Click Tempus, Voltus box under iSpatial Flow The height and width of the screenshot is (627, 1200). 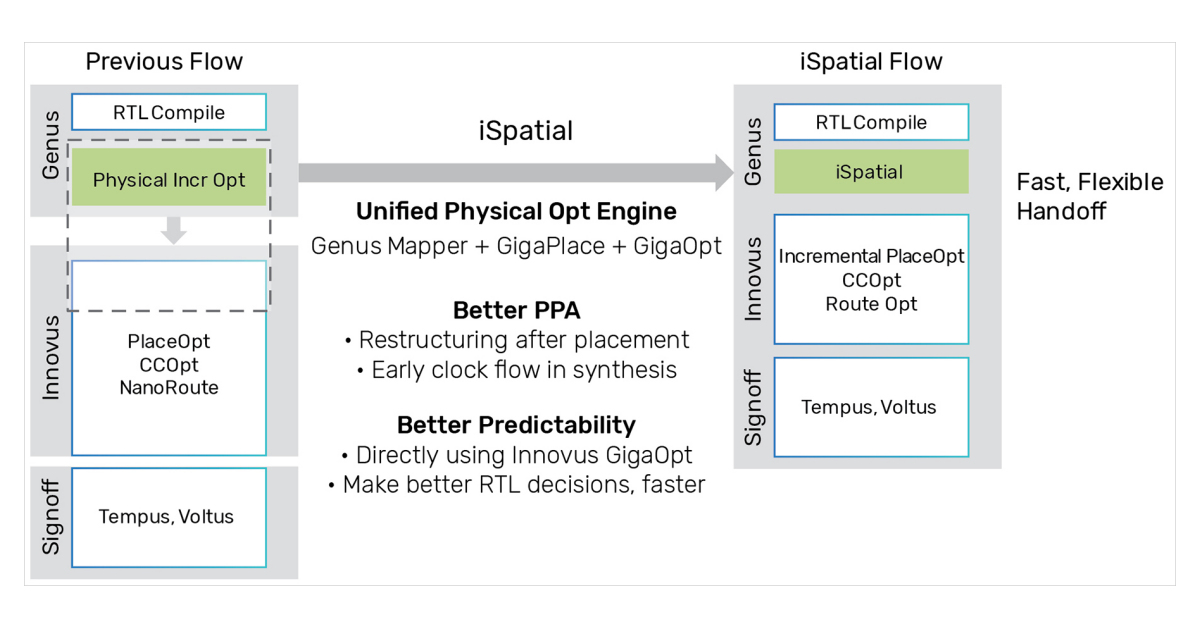869,407
